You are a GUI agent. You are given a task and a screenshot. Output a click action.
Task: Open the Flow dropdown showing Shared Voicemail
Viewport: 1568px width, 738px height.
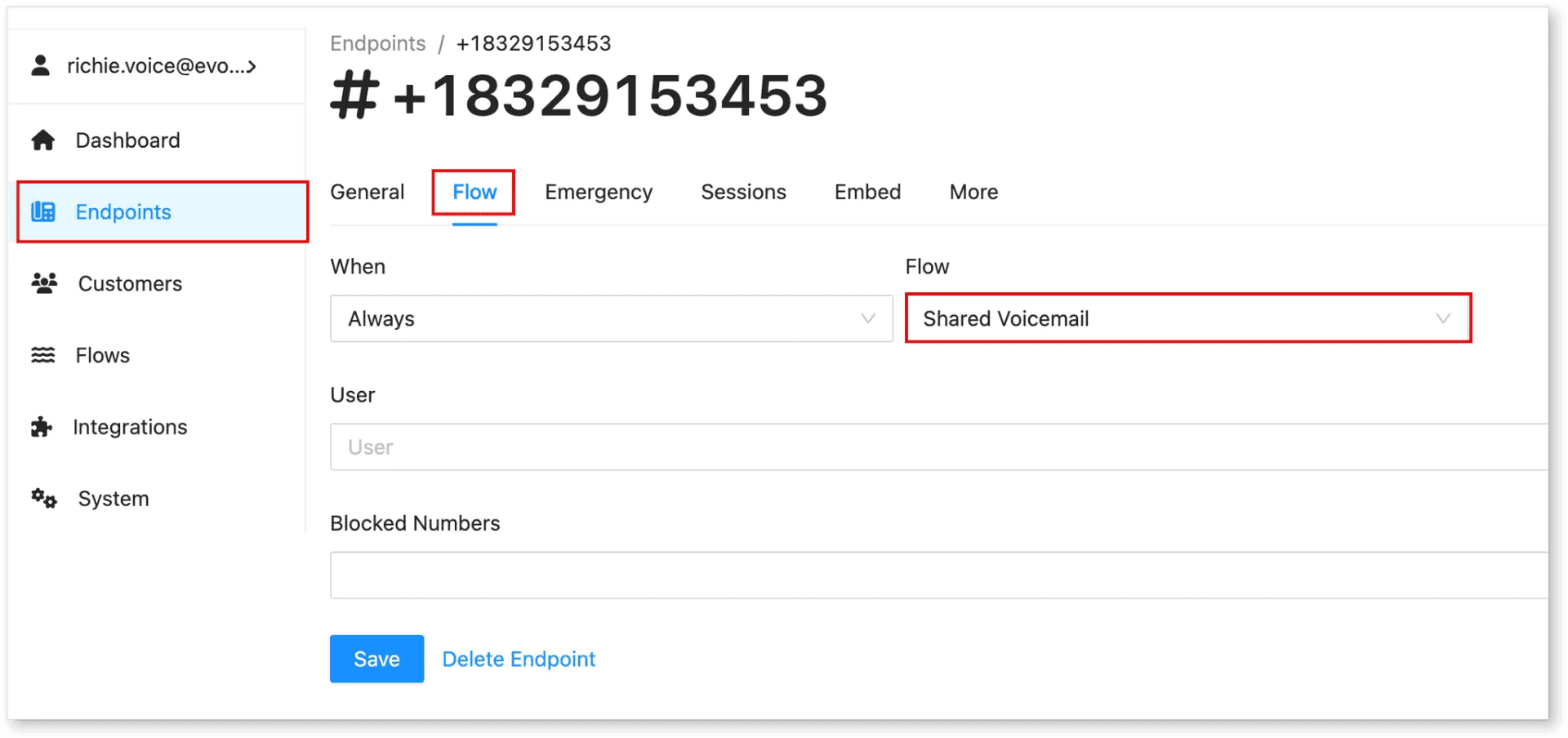click(x=1188, y=318)
